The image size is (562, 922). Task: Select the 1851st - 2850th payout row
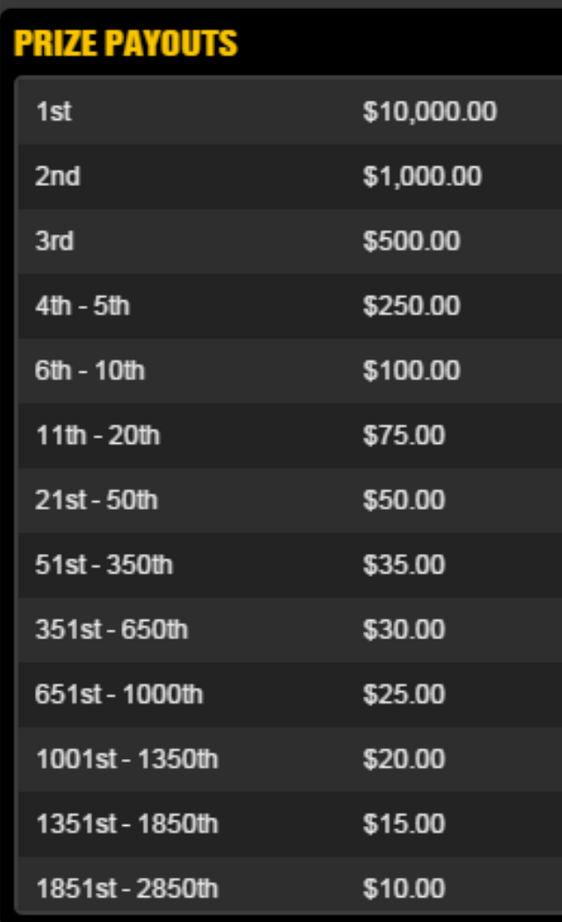tap(290, 887)
